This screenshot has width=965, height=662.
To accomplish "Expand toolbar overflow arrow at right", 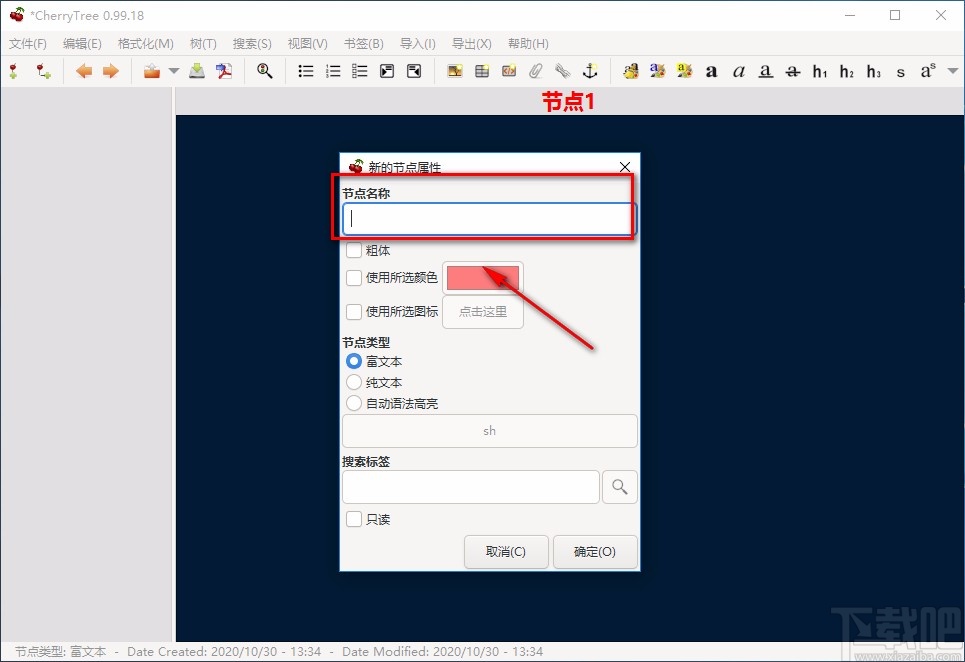I will [x=953, y=71].
